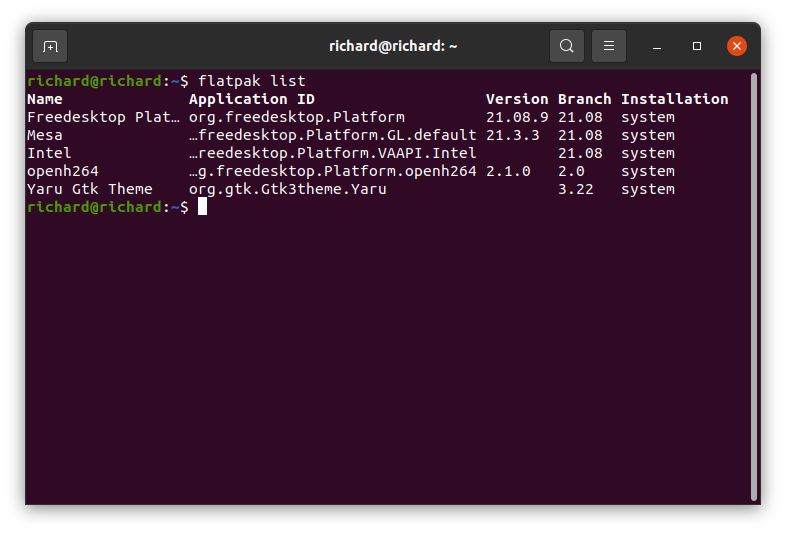Click system in the Yaru row

tap(648, 190)
